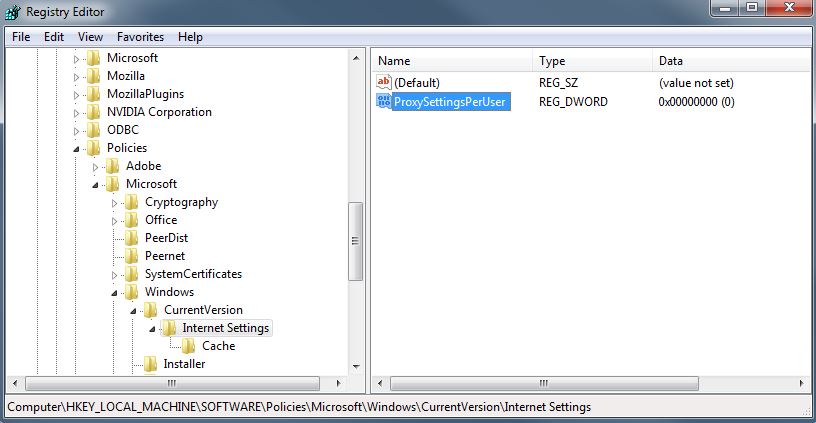Viewport: 816px width, 423px height.
Task: Sort values by Name column header
Action: pos(452,61)
